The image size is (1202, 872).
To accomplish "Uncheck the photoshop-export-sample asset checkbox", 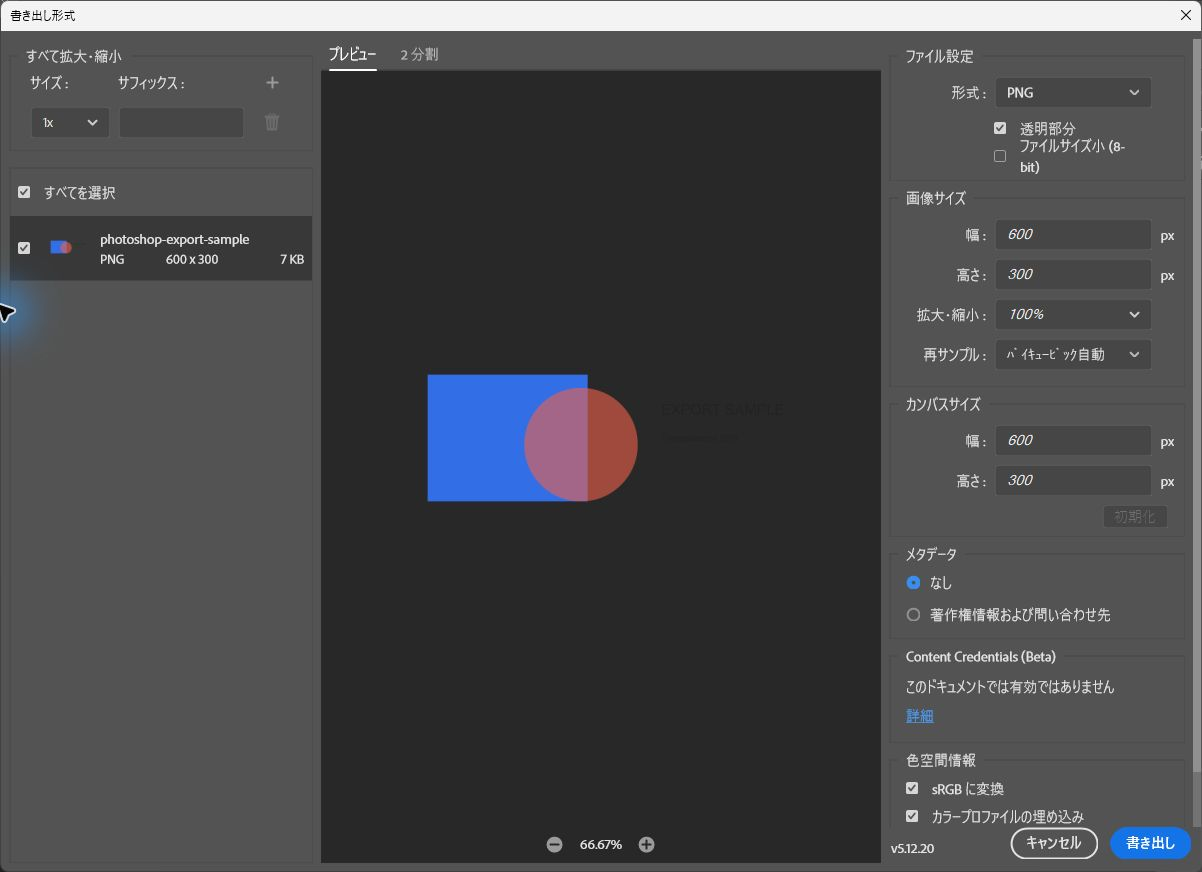I will coord(24,248).
